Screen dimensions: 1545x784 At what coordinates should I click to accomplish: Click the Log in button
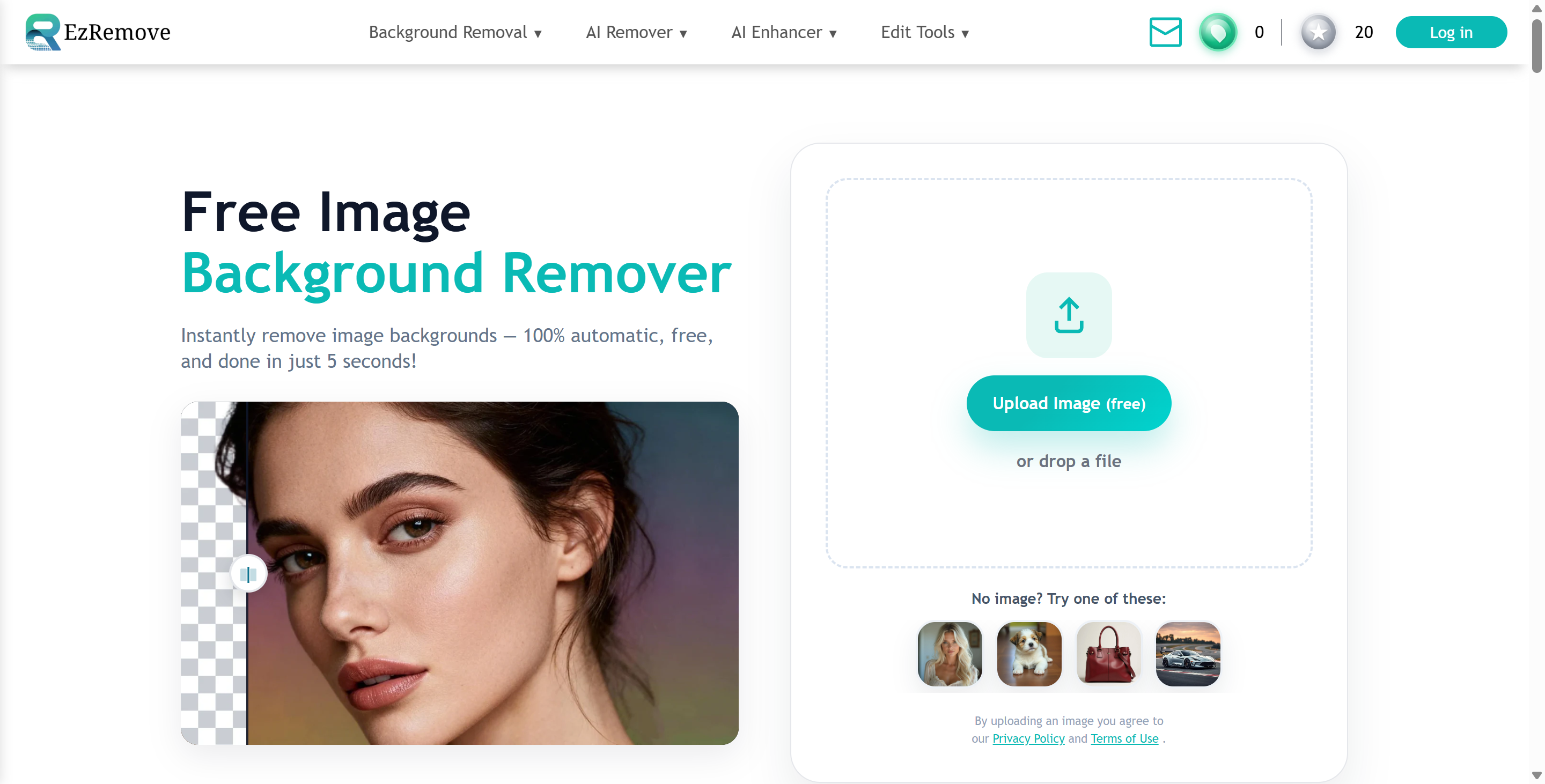point(1451,32)
